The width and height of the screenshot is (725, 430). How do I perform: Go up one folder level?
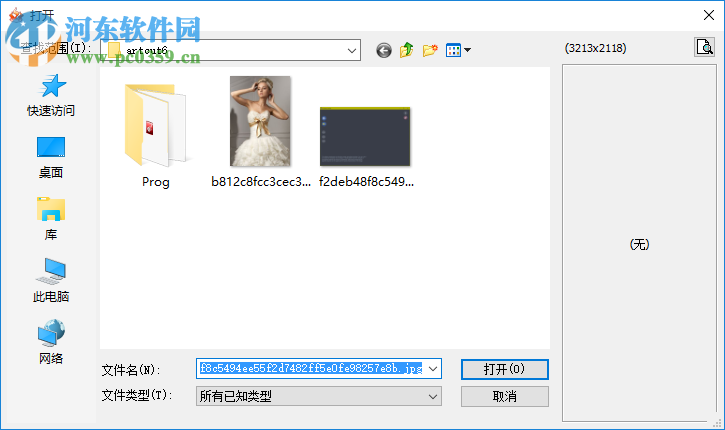[x=406, y=50]
